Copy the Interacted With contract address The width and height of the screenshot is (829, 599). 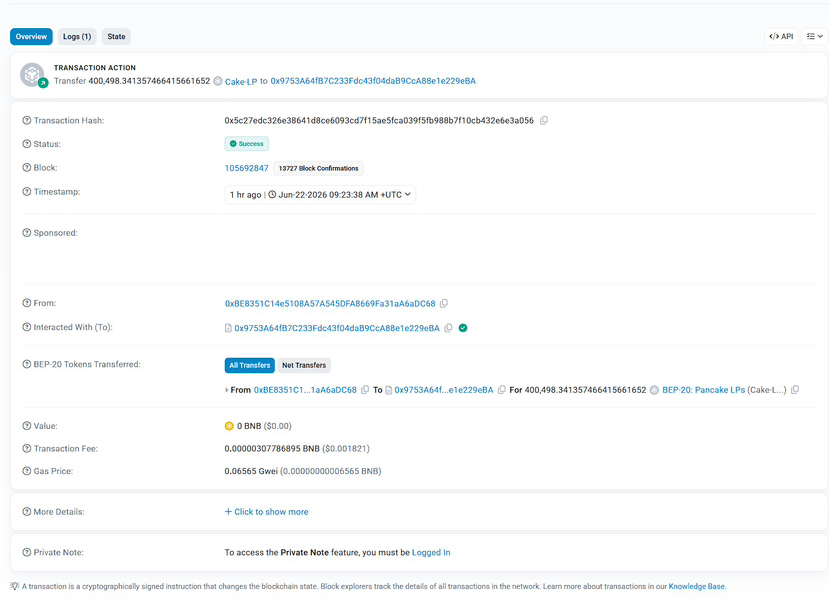tap(448, 328)
